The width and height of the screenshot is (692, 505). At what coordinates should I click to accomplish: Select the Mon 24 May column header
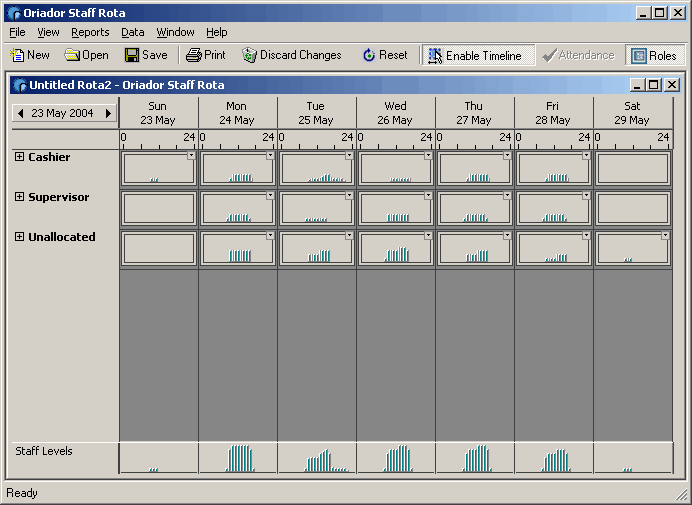coord(237,113)
